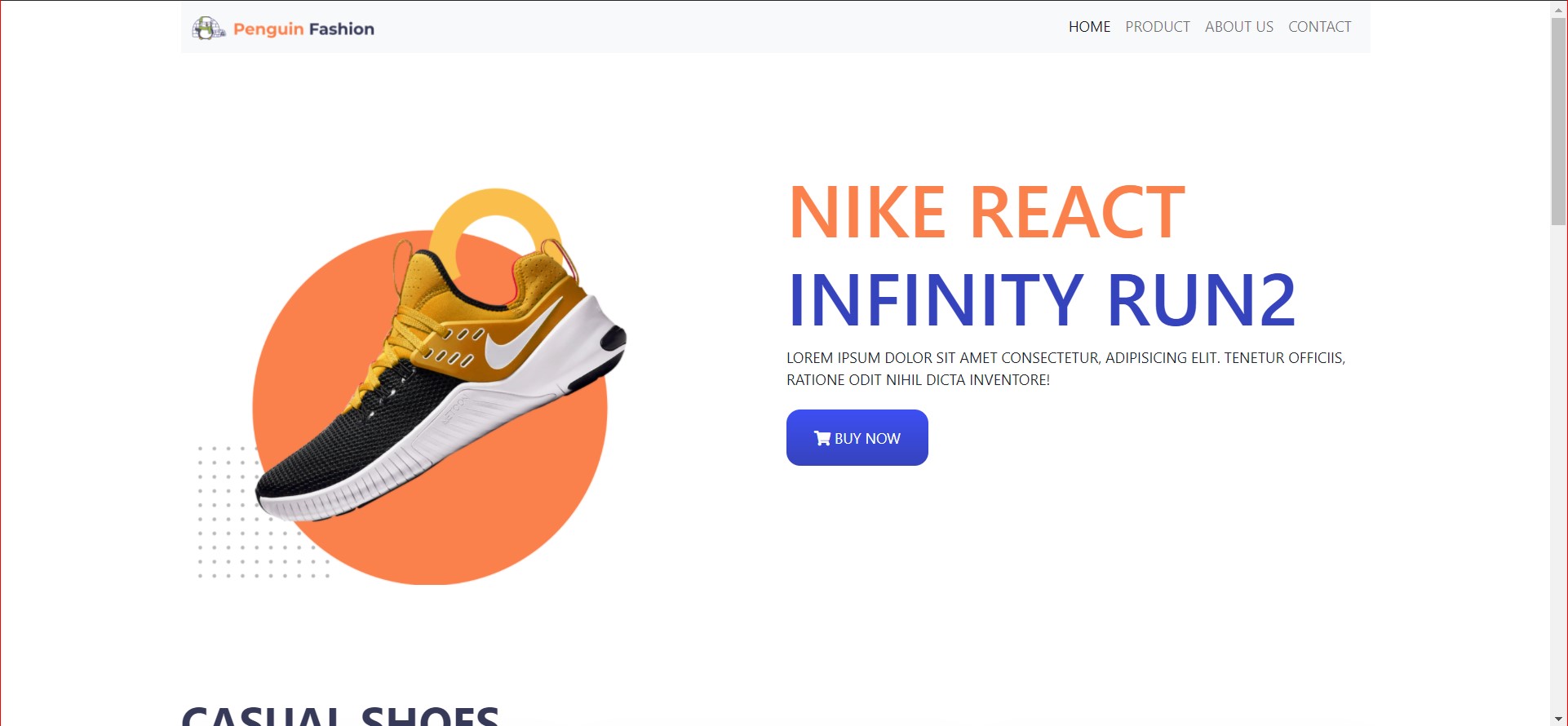
Task: Click the Penguin Fashion logo icon
Action: pyautogui.click(x=208, y=28)
